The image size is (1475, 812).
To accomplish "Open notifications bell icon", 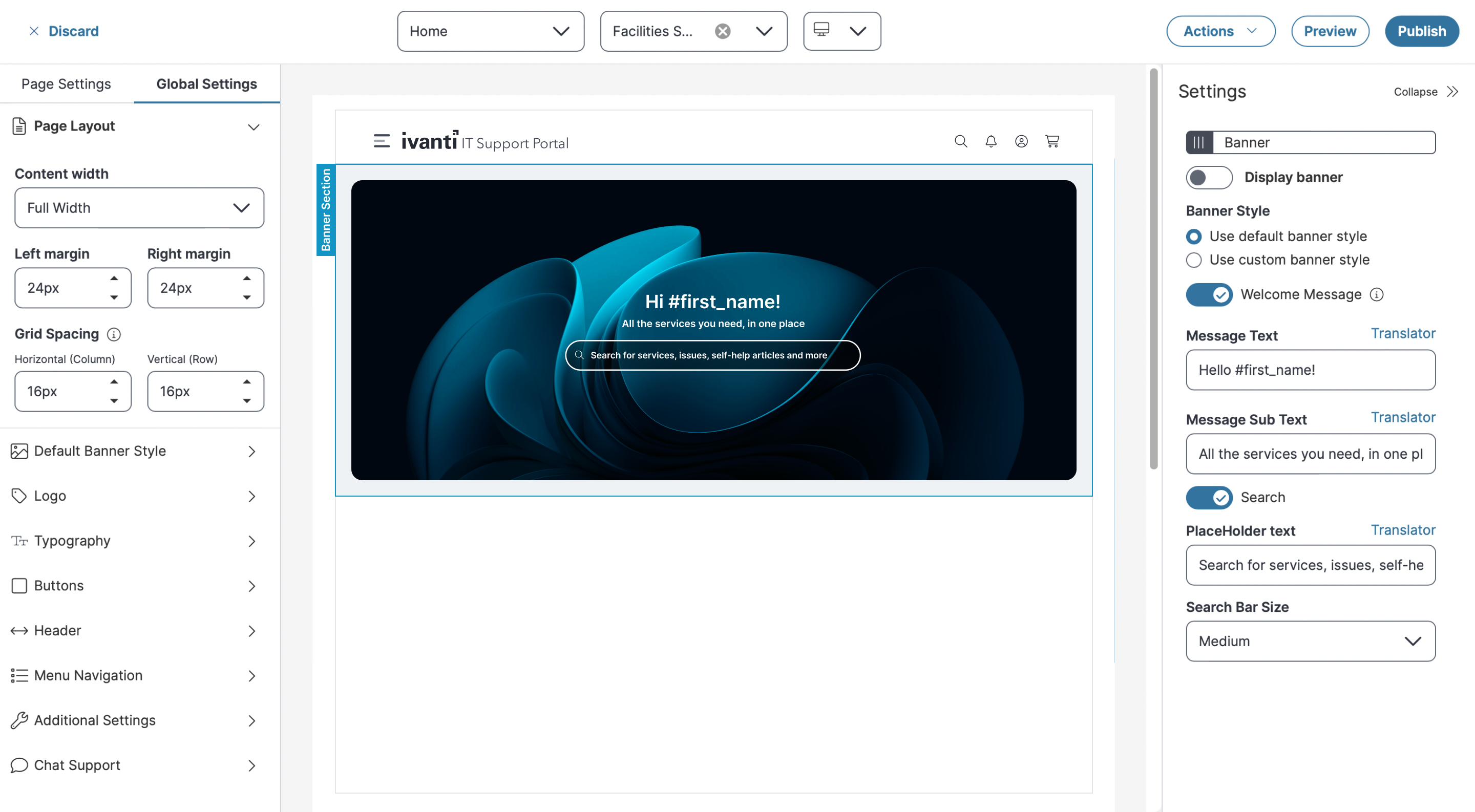I will point(991,141).
